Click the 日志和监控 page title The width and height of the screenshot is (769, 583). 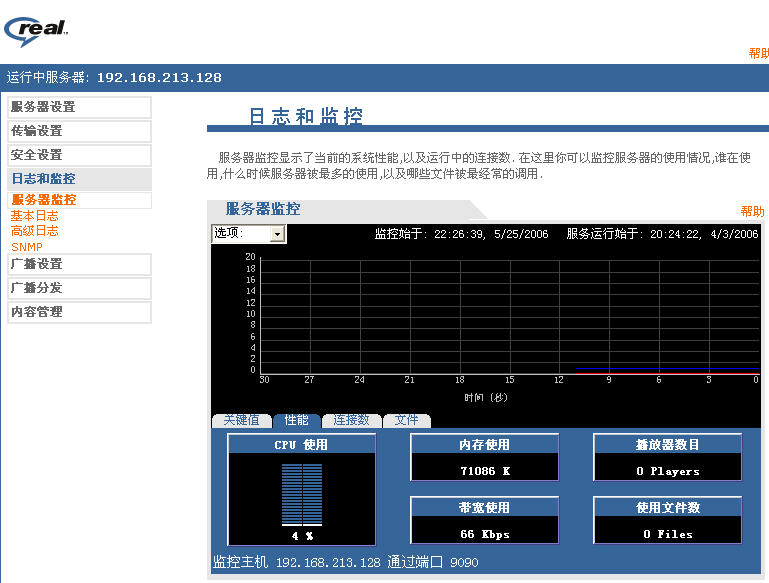click(x=306, y=116)
